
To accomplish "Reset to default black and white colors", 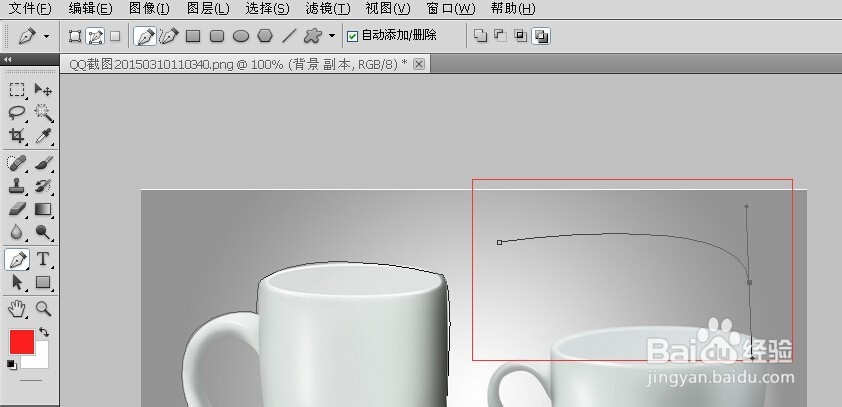I will (12, 365).
